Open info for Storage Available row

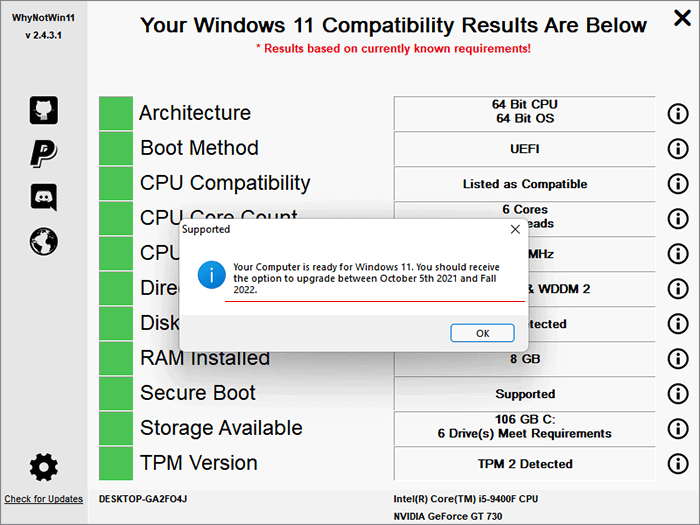tap(677, 429)
